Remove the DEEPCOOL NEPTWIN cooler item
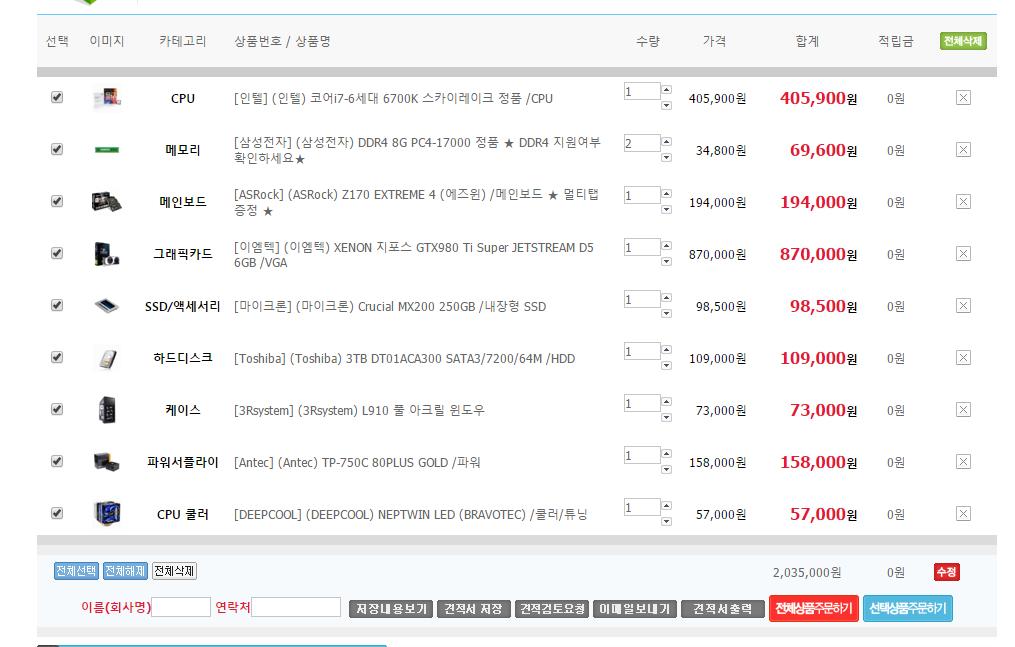Viewport: 1015px width, 647px height. tap(963, 514)
